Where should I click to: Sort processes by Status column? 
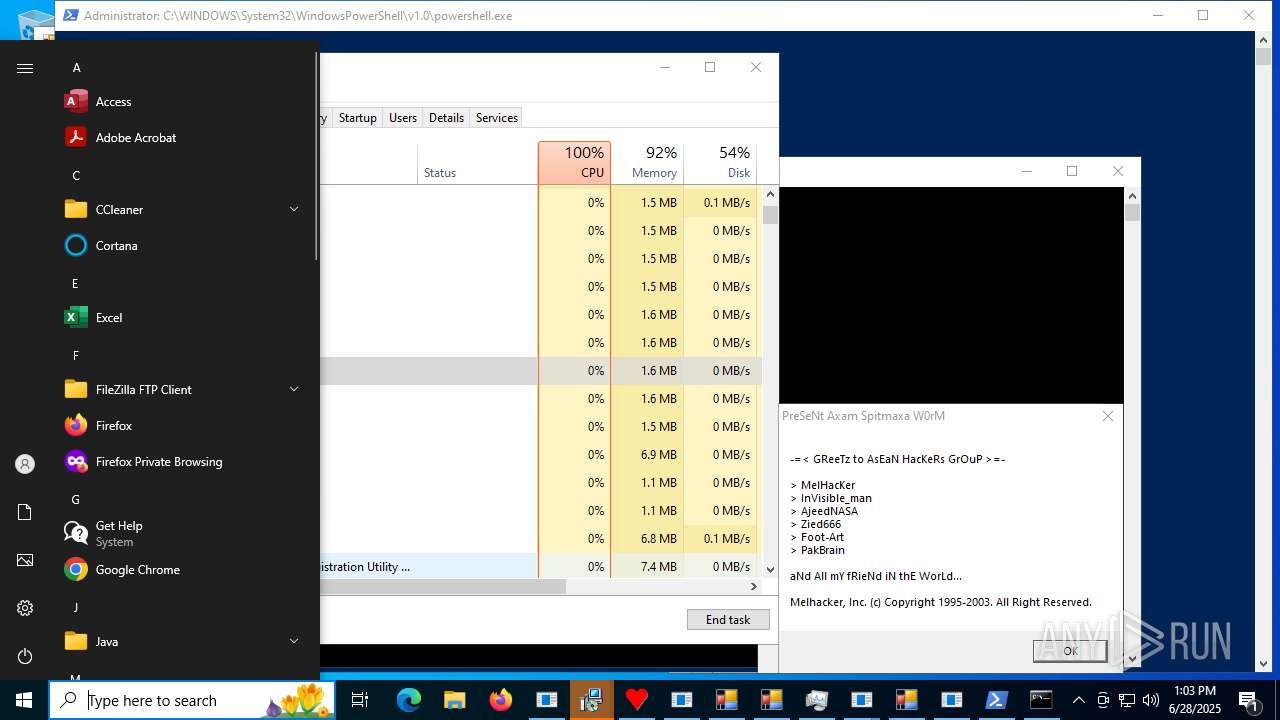pos(477,163)
